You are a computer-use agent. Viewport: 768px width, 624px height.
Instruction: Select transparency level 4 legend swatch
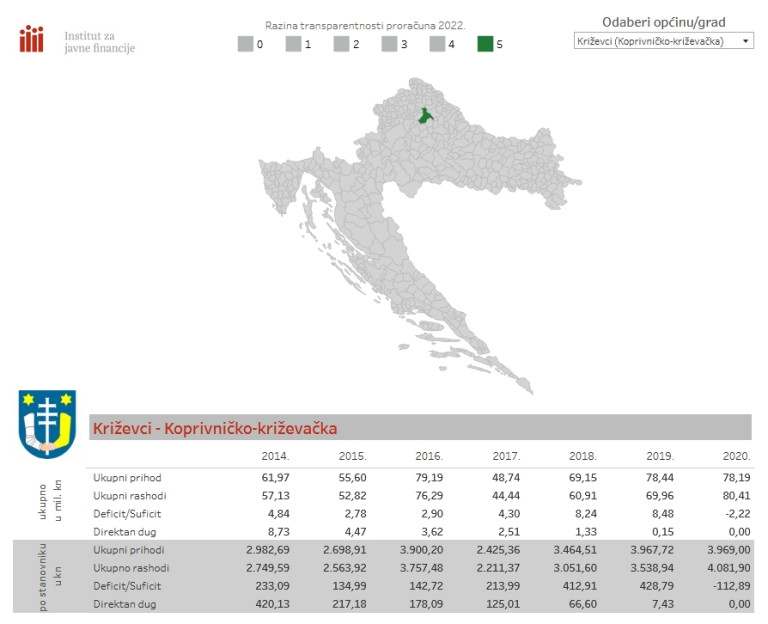coord(437,44)
